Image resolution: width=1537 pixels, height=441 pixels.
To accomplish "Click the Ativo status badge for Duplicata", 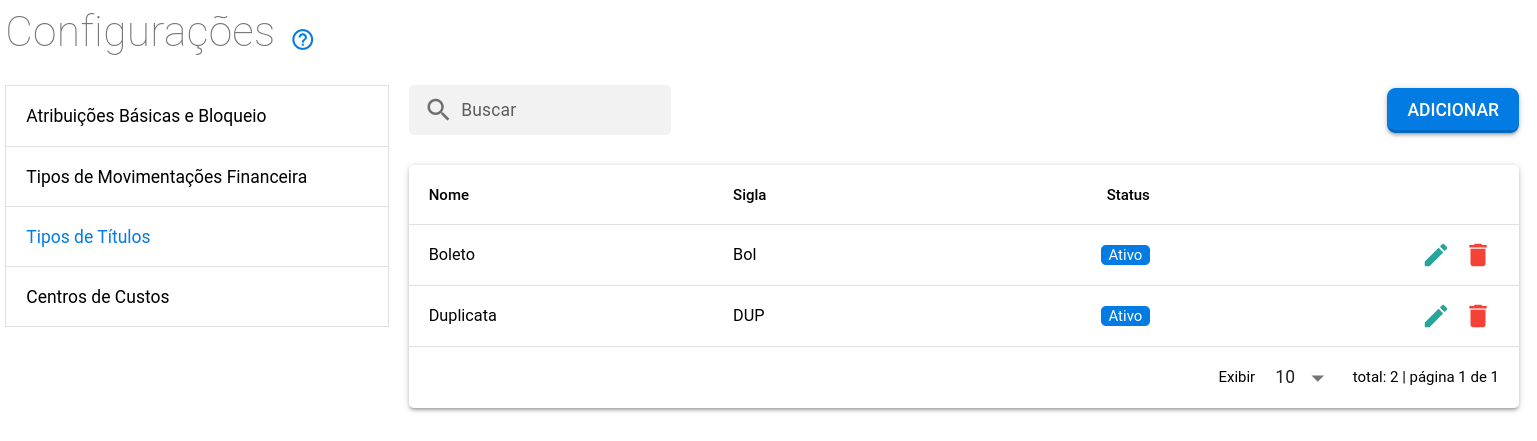I will coord(1125,316).
